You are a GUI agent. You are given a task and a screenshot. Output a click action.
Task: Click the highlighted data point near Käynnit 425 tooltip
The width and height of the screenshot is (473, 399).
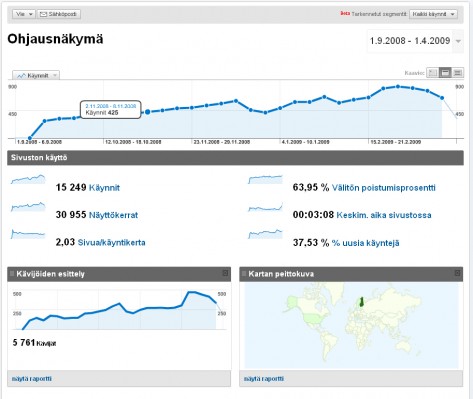pyautogui.click(x=148, y=112)
